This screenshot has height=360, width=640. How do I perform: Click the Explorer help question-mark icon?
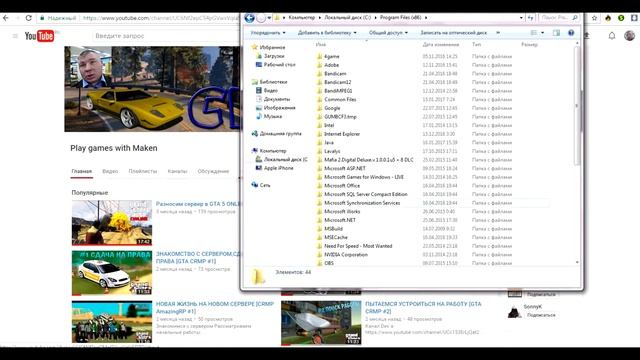pyautogui.click(x=571, y=33)
